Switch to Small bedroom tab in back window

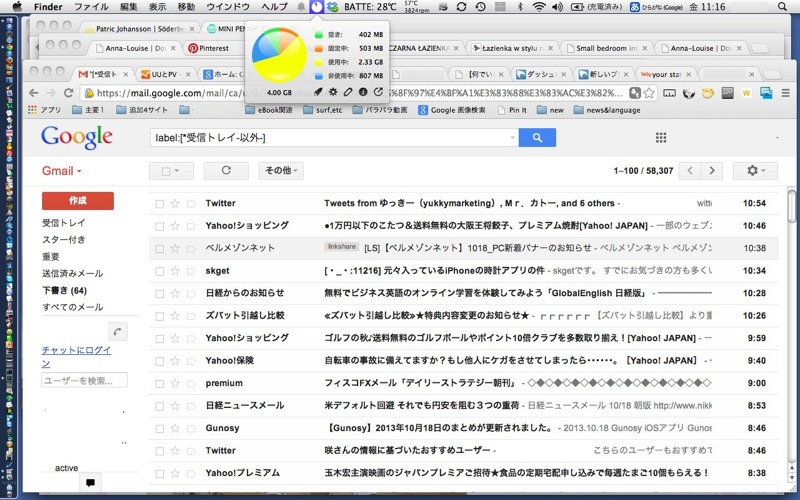tap(607, 48)
